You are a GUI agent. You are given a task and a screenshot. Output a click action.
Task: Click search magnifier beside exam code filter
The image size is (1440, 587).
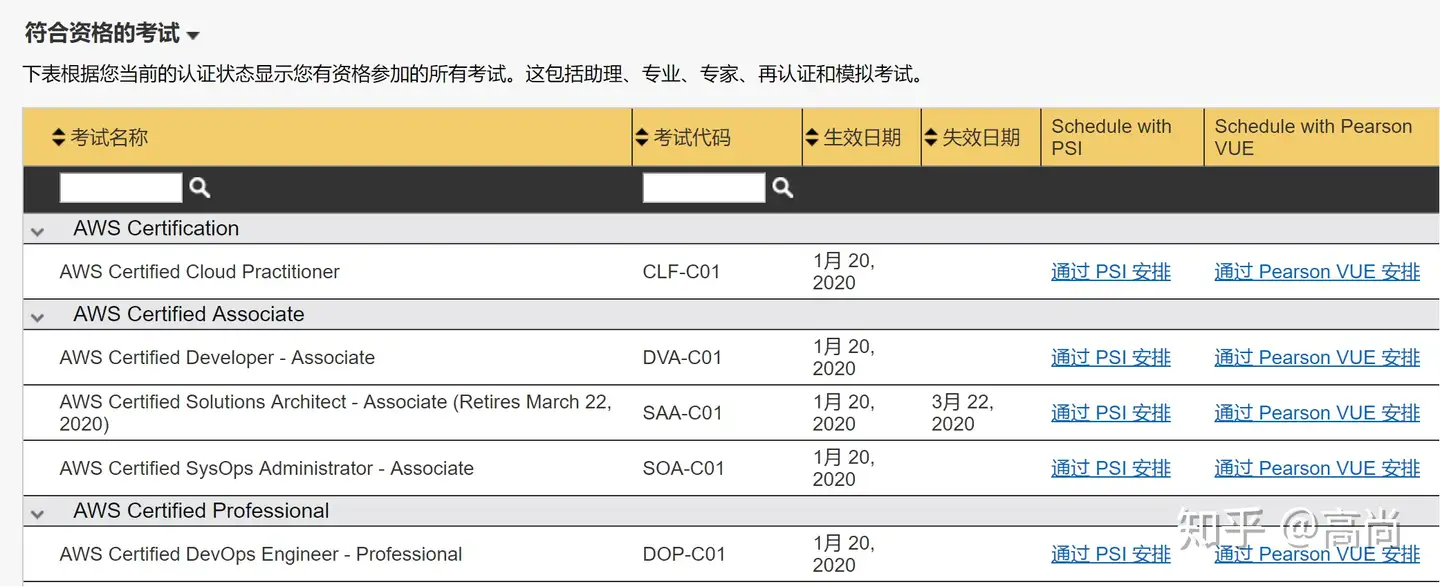click(783, 188)
